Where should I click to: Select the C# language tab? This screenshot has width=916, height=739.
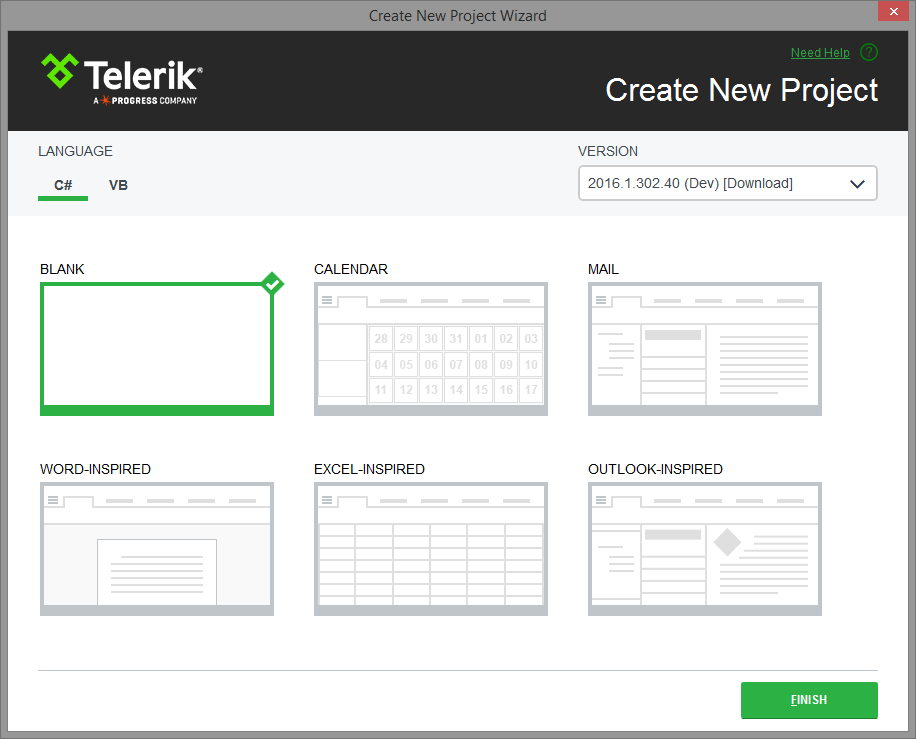[x=62, y=185]
